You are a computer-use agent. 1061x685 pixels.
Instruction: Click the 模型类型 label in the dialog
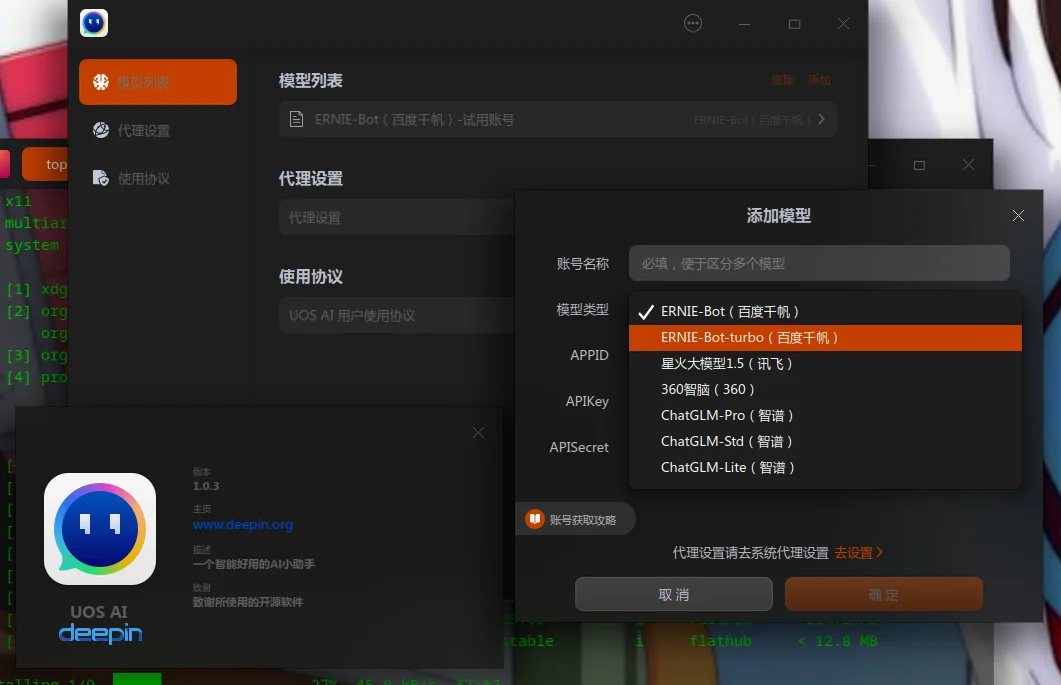(583, 309)
